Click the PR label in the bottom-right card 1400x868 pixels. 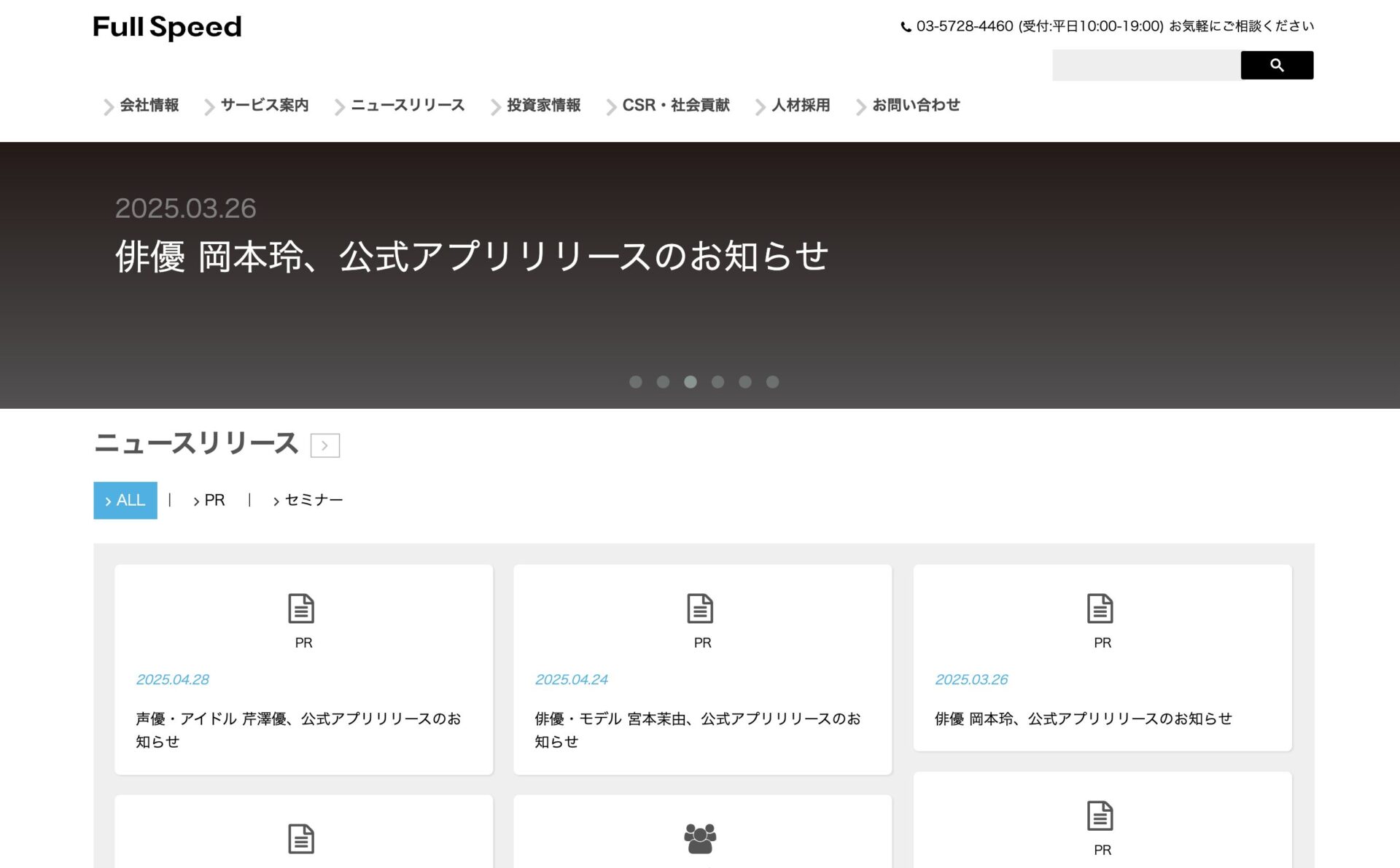click(1102, 851)
